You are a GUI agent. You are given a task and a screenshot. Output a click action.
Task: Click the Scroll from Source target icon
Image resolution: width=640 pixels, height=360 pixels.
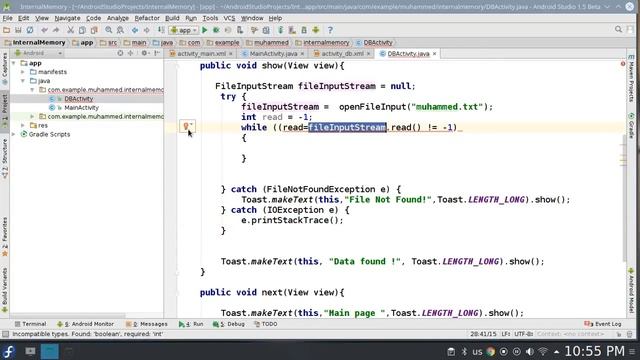[120, 53]
